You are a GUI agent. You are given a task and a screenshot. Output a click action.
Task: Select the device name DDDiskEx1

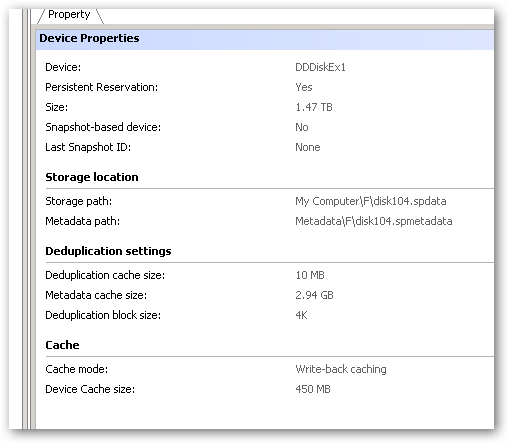point(320,67)
